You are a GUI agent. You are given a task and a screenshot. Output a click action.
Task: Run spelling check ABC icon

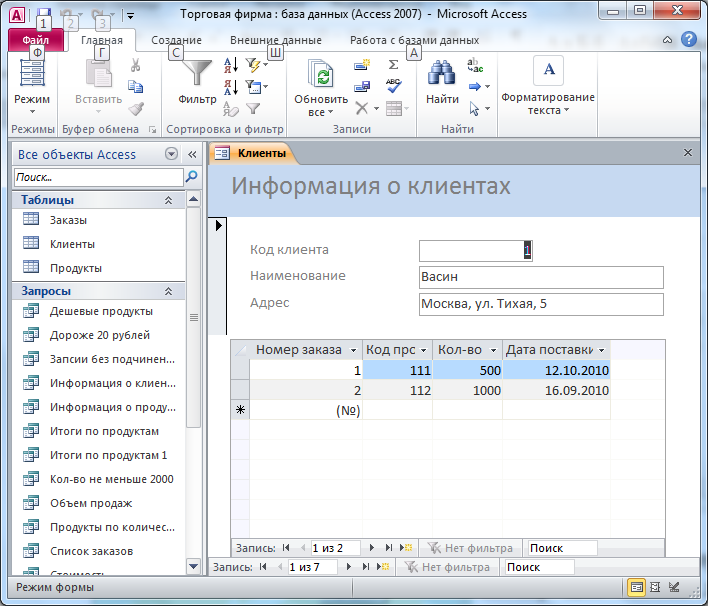pos(394,86)
